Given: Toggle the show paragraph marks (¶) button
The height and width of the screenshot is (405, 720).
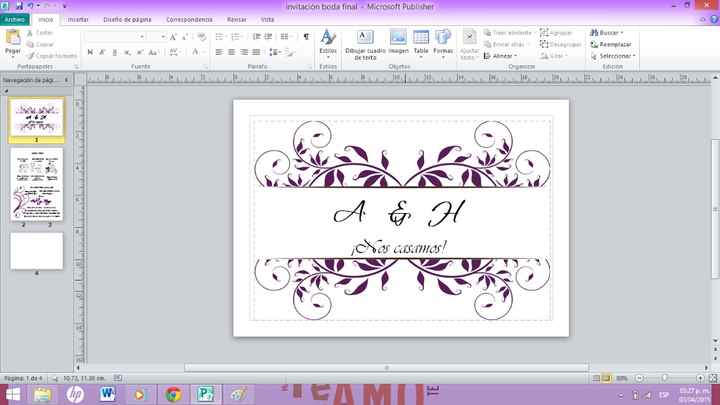Looking at the screenshot, I should [x=306, y=37].
